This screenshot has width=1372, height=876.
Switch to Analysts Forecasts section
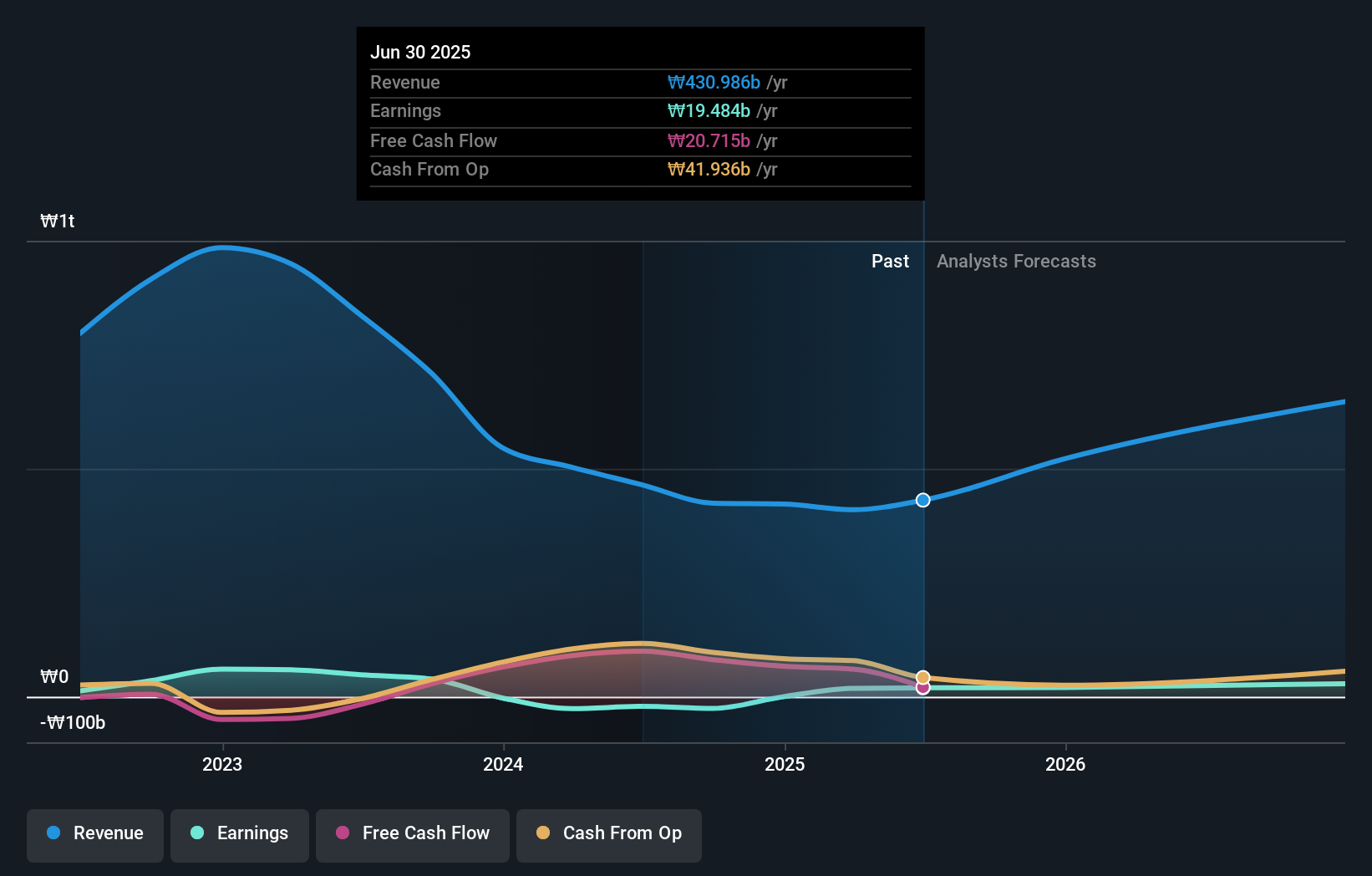point(1016,261)
